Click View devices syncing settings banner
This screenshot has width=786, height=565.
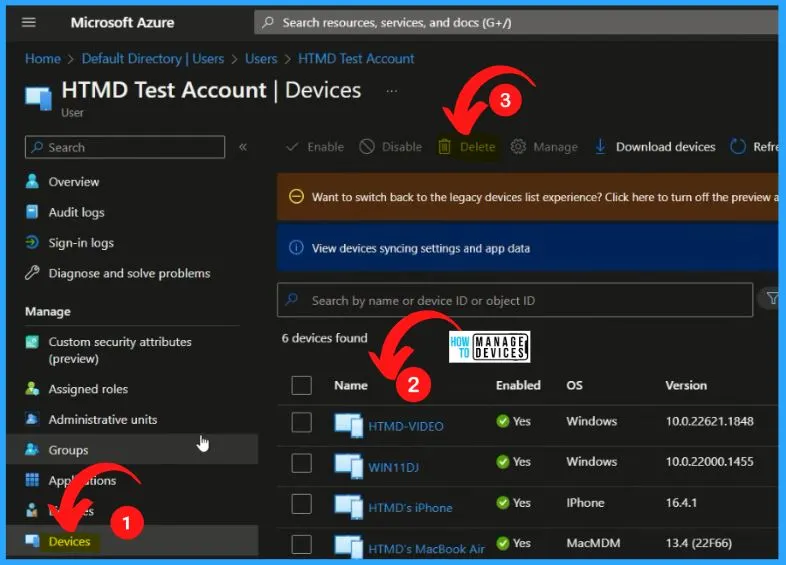coord(527,248)
